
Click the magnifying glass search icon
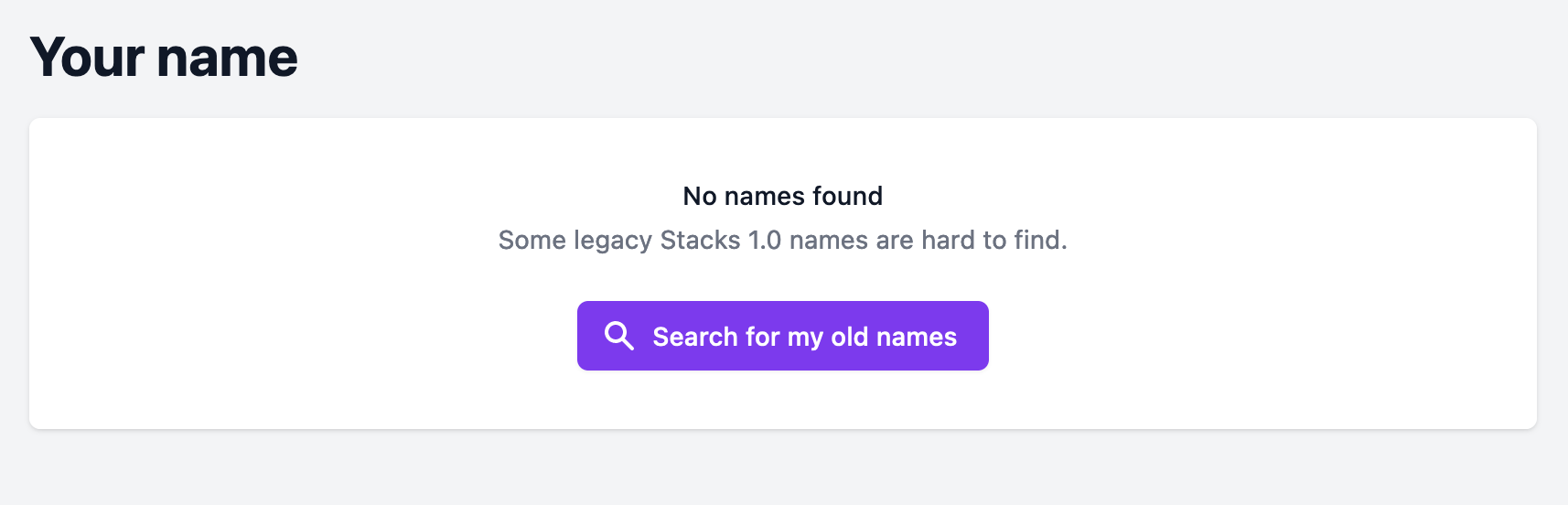[x=619, y=336]
